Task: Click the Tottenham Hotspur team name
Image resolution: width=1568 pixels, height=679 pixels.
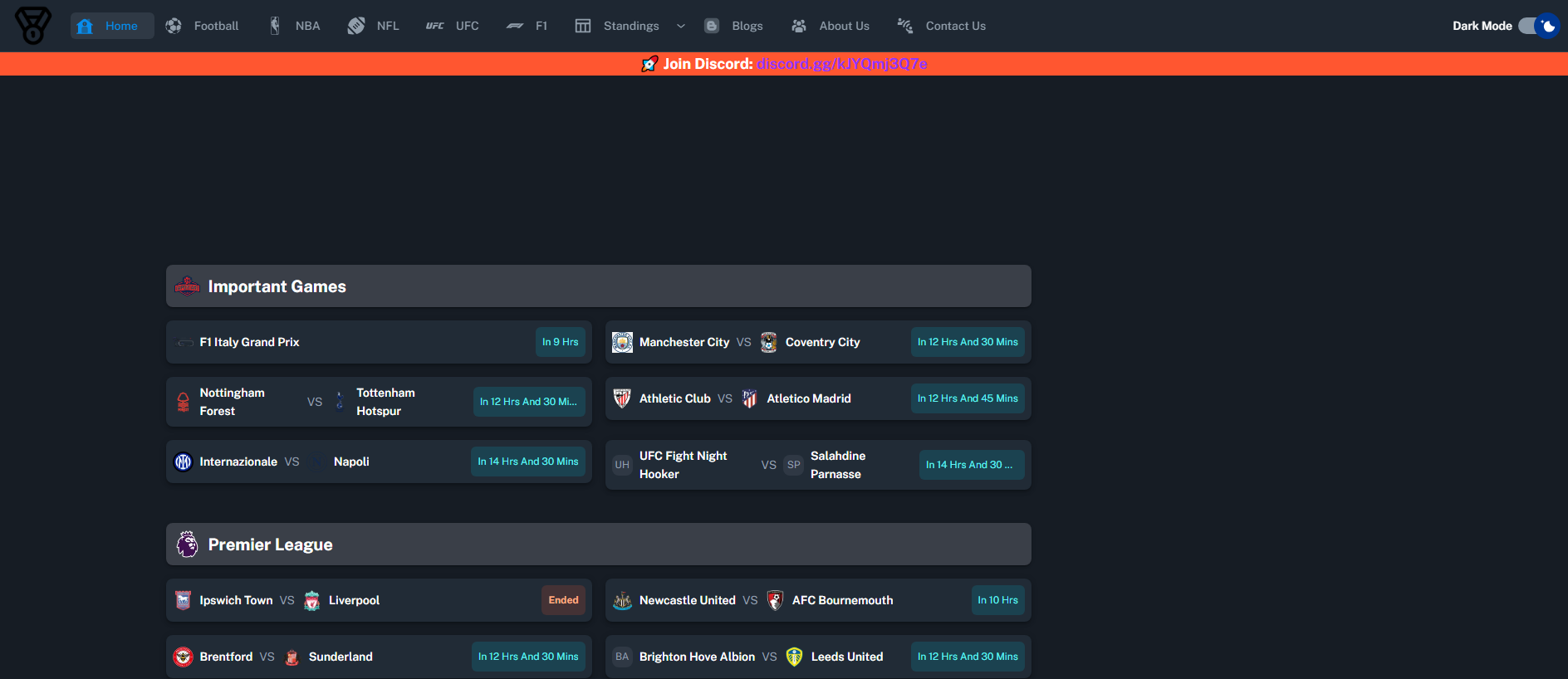Action: (x=385, y=402)
